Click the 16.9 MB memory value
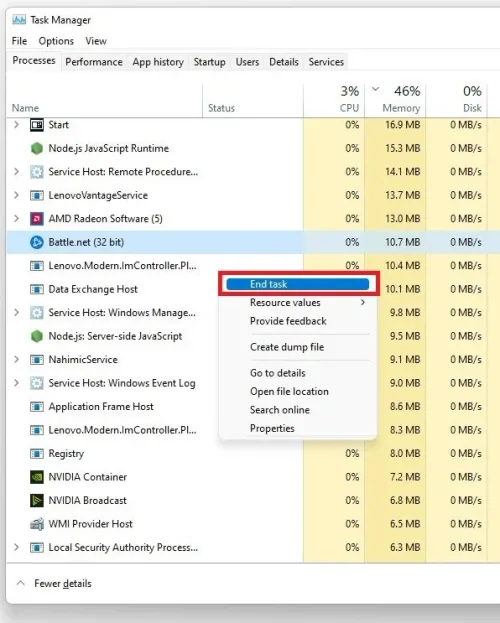The width and height of the screenshot is (500, 623). (x=402, y=125)
